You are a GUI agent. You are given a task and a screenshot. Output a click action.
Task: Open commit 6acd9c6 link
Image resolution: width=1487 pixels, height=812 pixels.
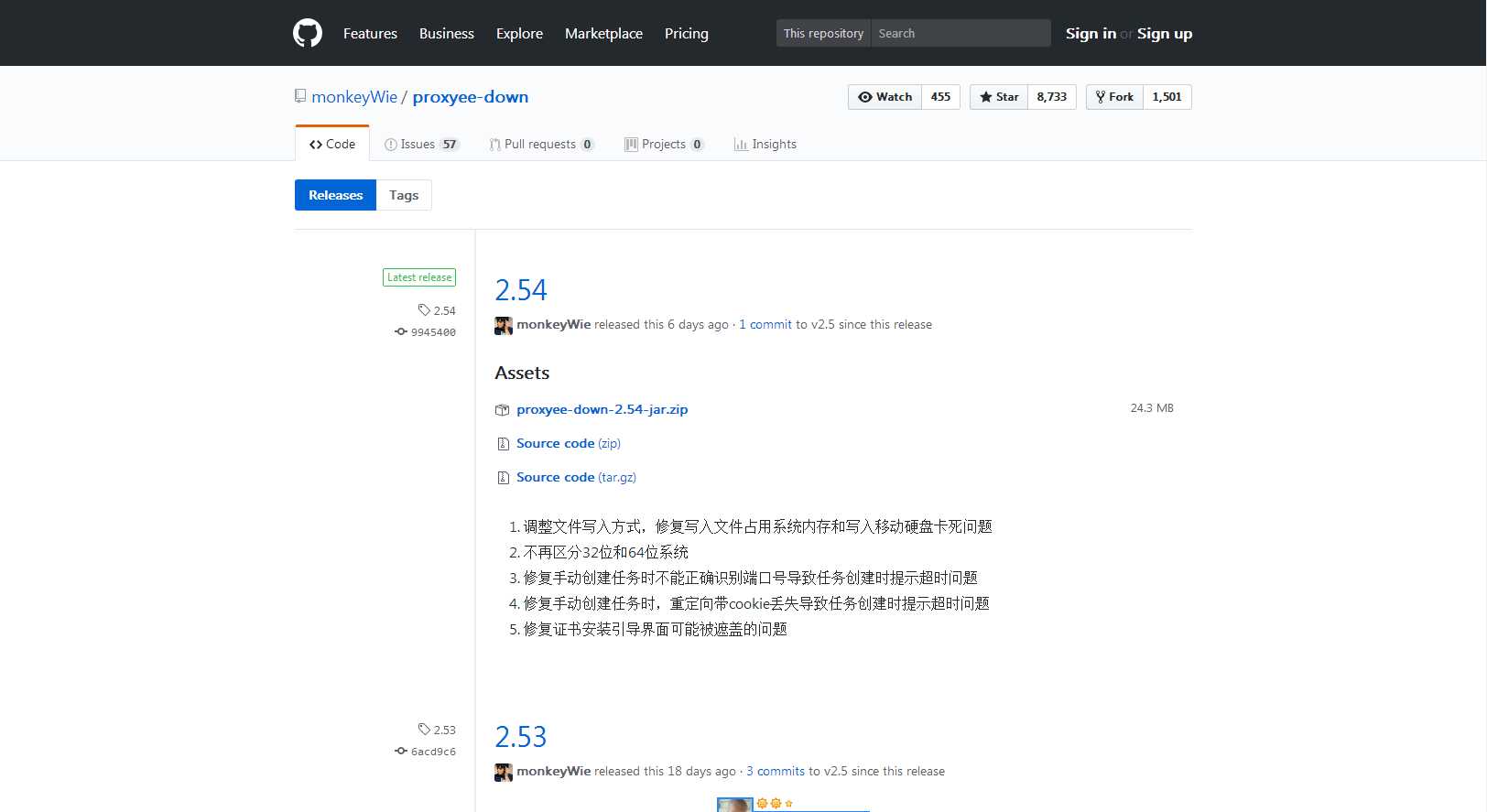[x=425, y=752]
